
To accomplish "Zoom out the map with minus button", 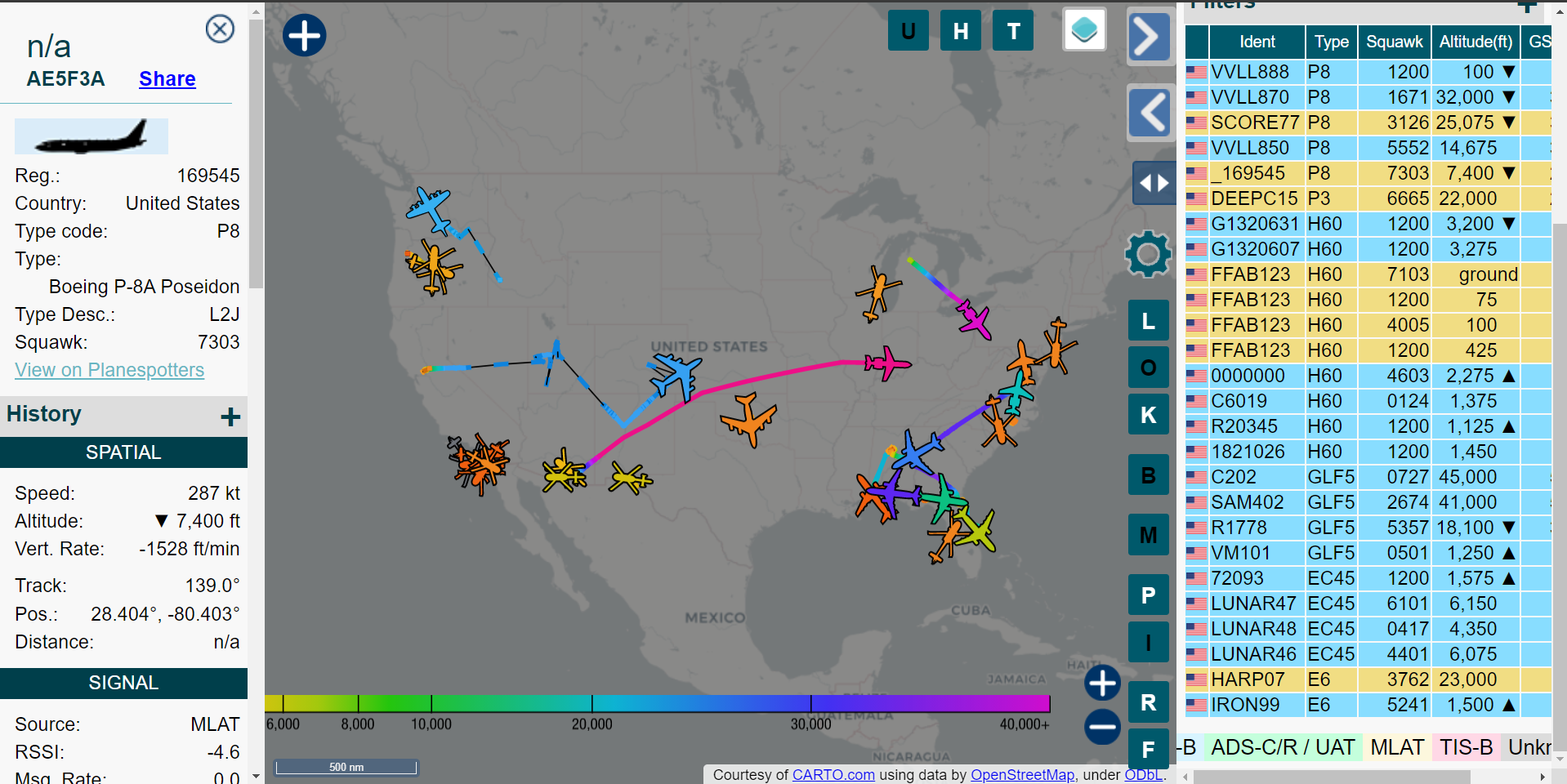I will click(1102, 727).
